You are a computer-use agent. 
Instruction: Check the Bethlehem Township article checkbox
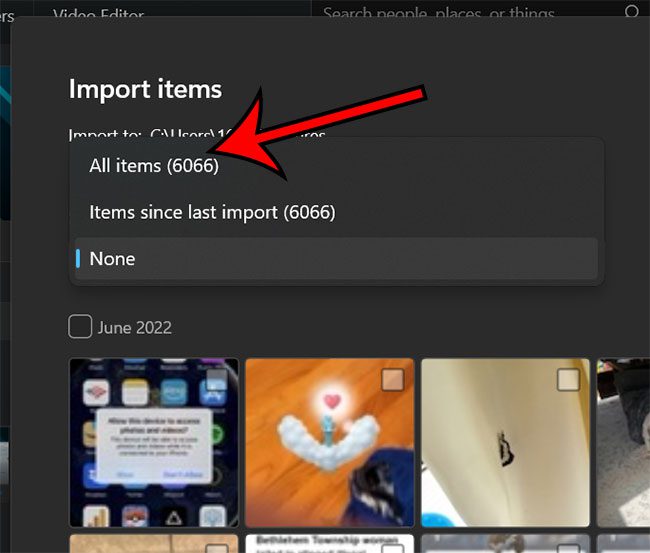(393, 549)
